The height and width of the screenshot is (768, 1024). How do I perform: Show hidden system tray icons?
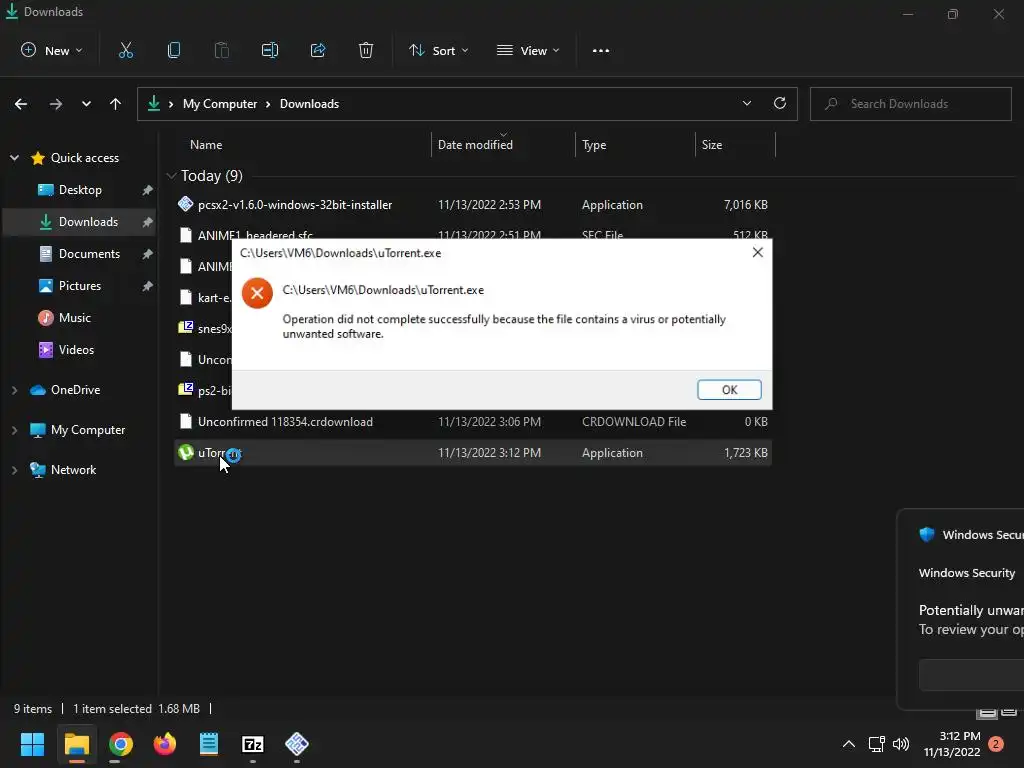[848, 744]
